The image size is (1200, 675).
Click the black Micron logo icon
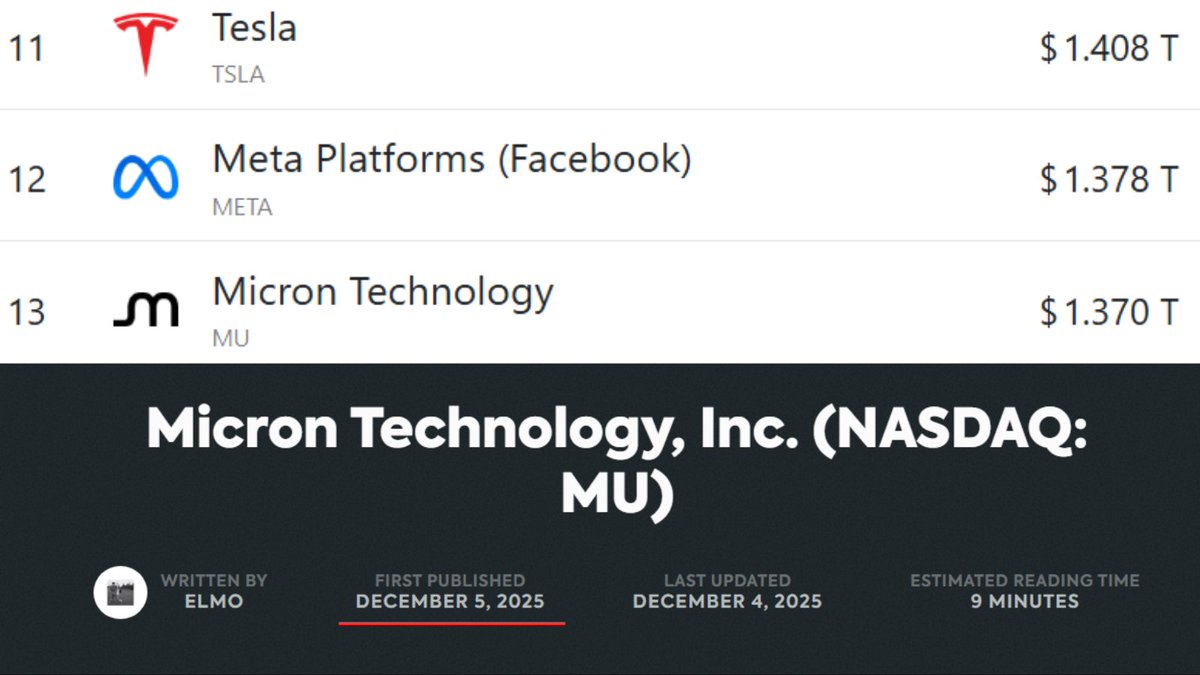[x=146, y=310]
